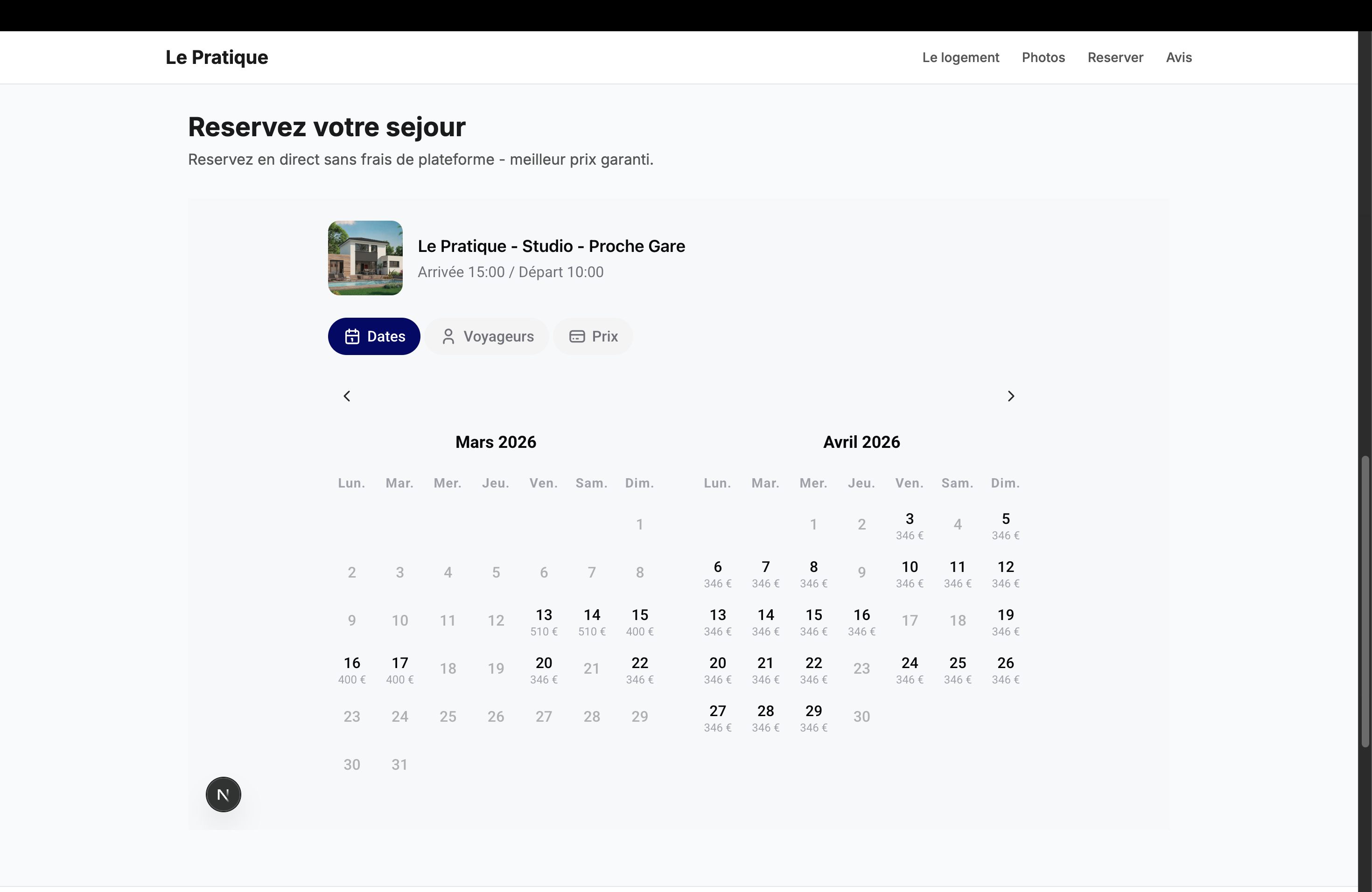Choose April 11 date cell
The image size is (1372, 892).
[x=958, y=573]
